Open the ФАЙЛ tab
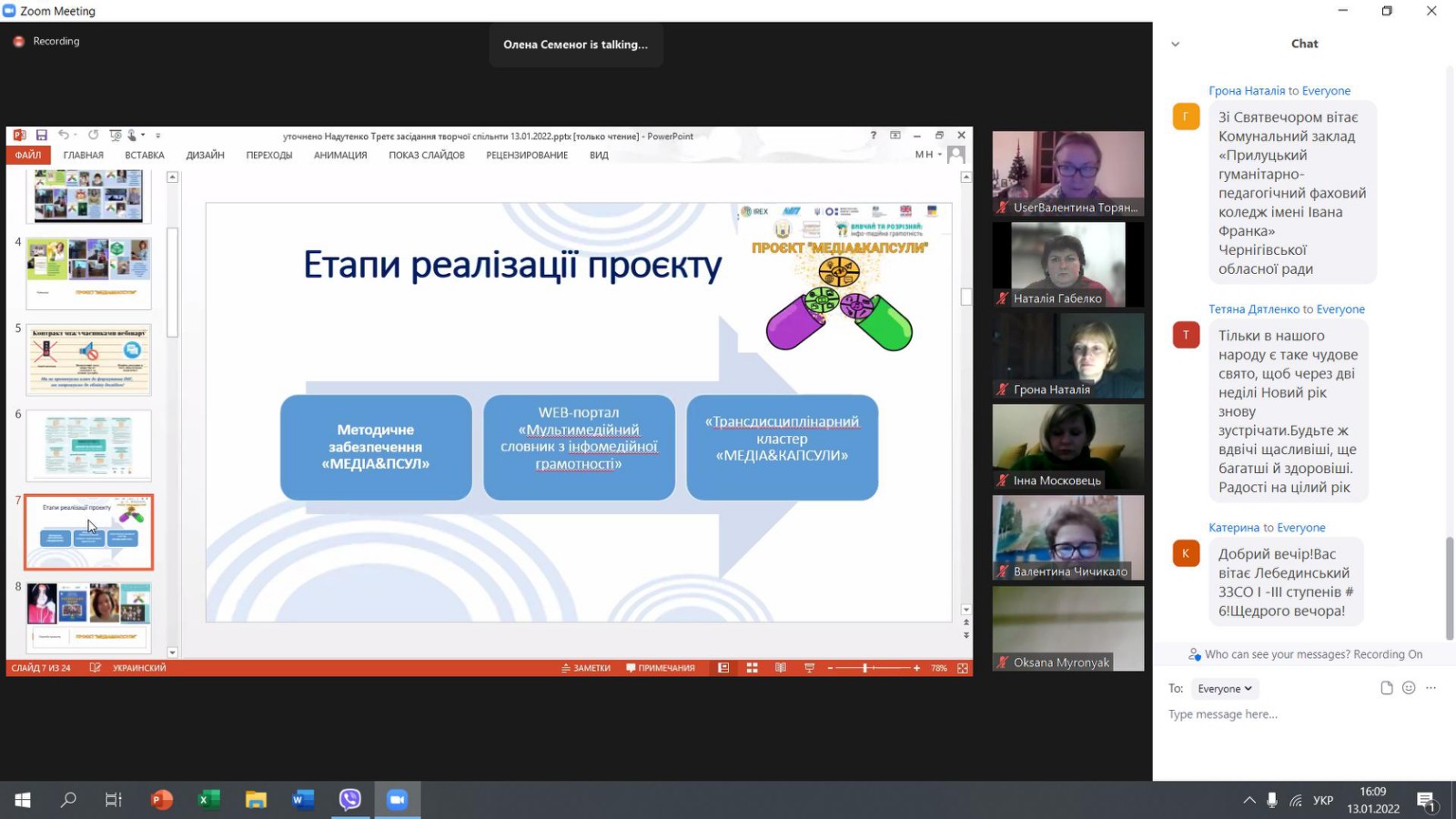The height and width of the screenshot is (819, 1456). click(x=28, y=156)
